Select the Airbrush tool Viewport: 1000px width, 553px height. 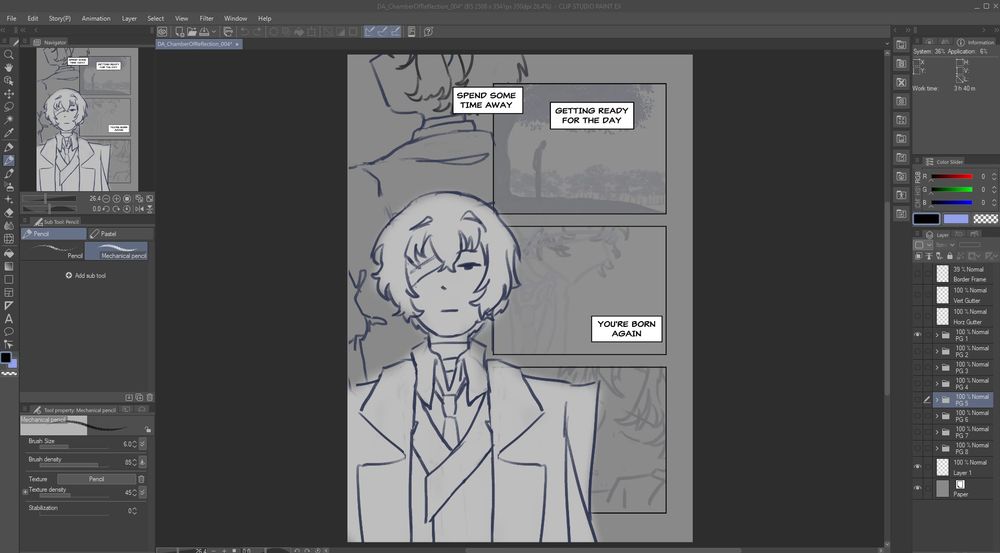9,187
